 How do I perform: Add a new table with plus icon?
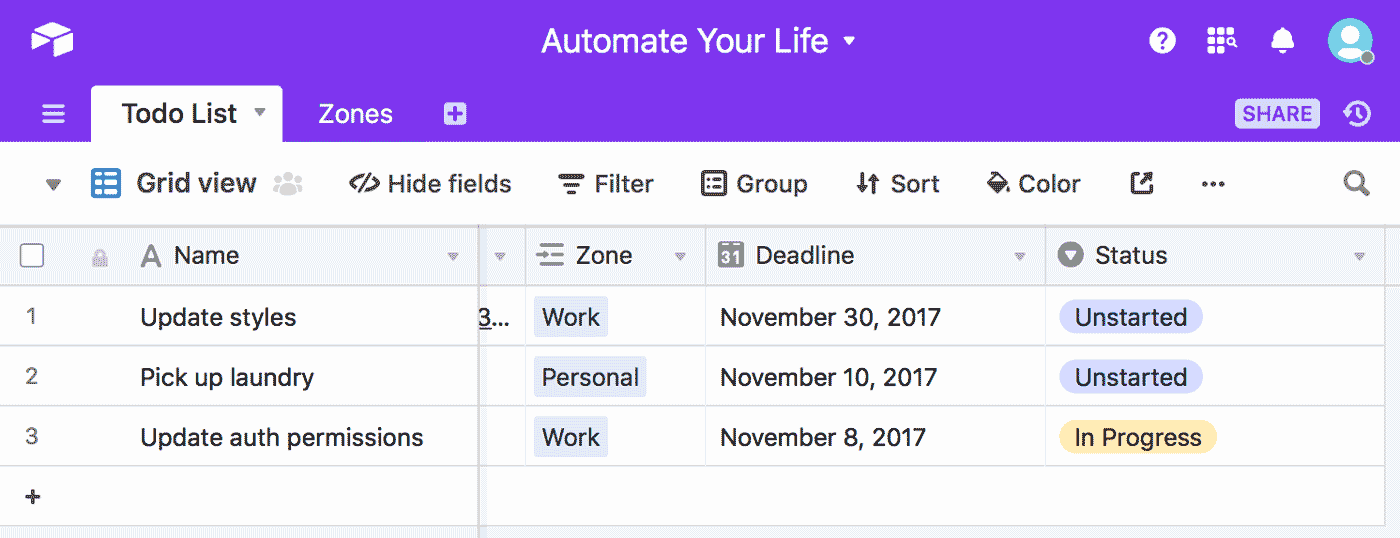pyautogui.click(x=455, y=114)
